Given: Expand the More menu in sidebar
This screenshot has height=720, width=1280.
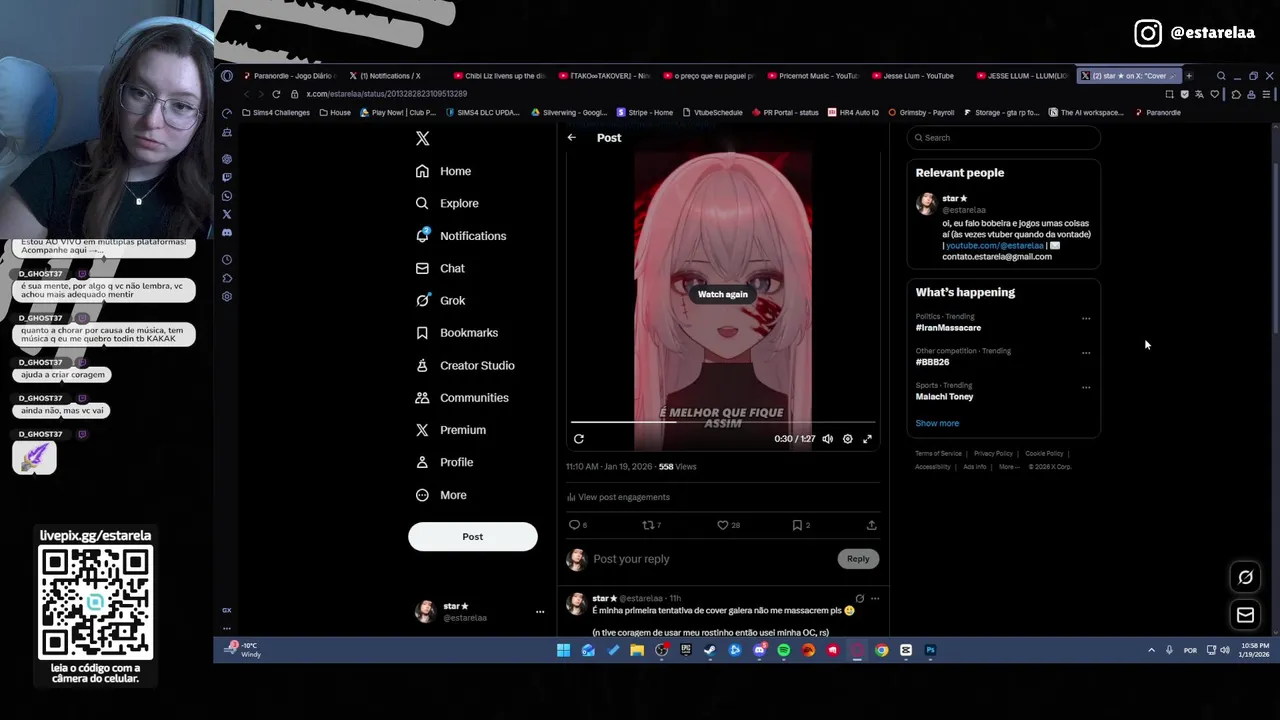Looking at the screenshot, I should point(440,495).
